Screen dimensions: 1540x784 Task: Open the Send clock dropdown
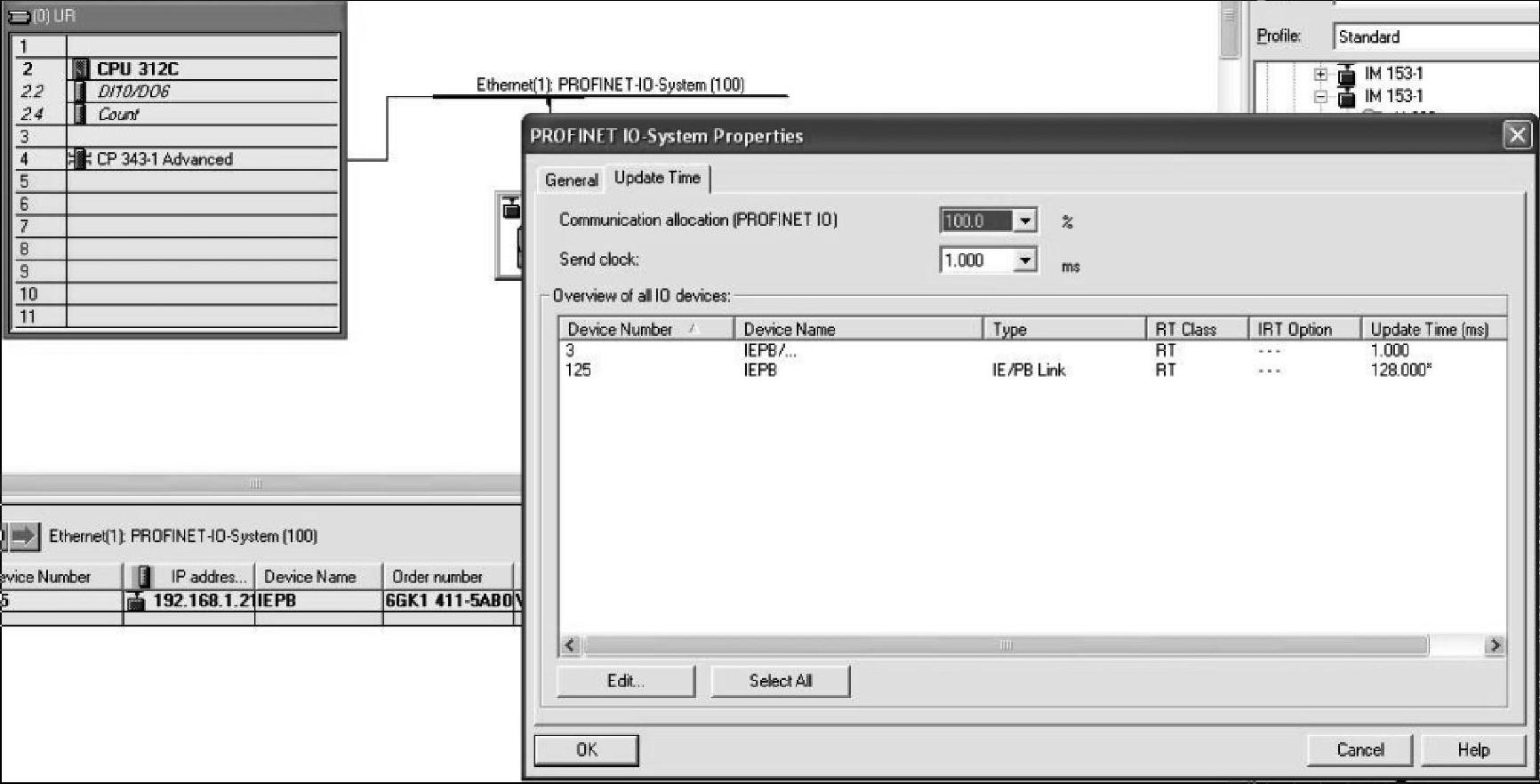[x=1025, y=260]
